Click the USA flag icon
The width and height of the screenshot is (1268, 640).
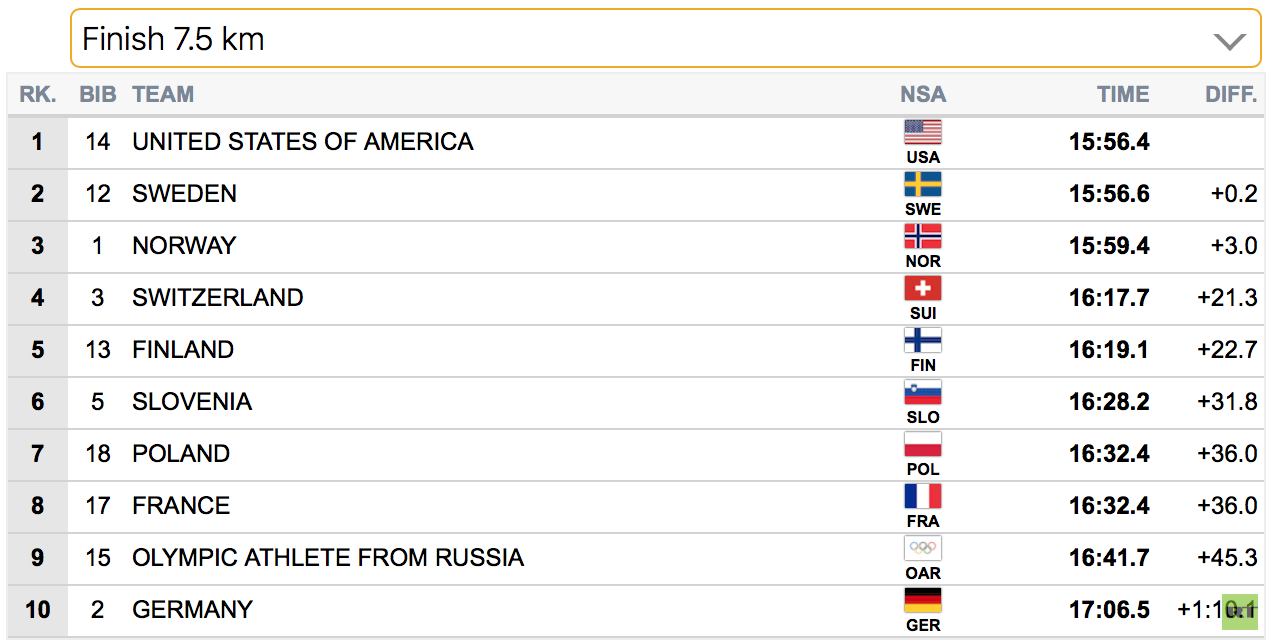coord(923,132)
